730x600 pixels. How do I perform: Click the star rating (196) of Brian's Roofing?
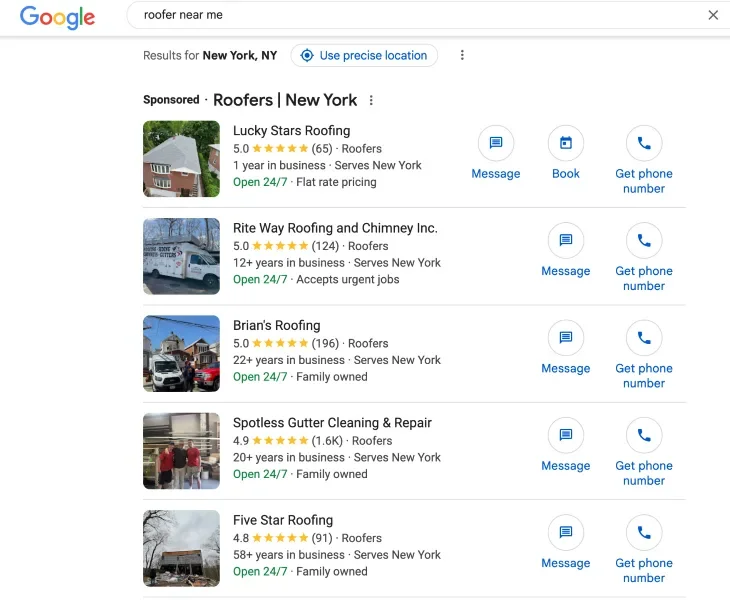(x=286, y=343)
